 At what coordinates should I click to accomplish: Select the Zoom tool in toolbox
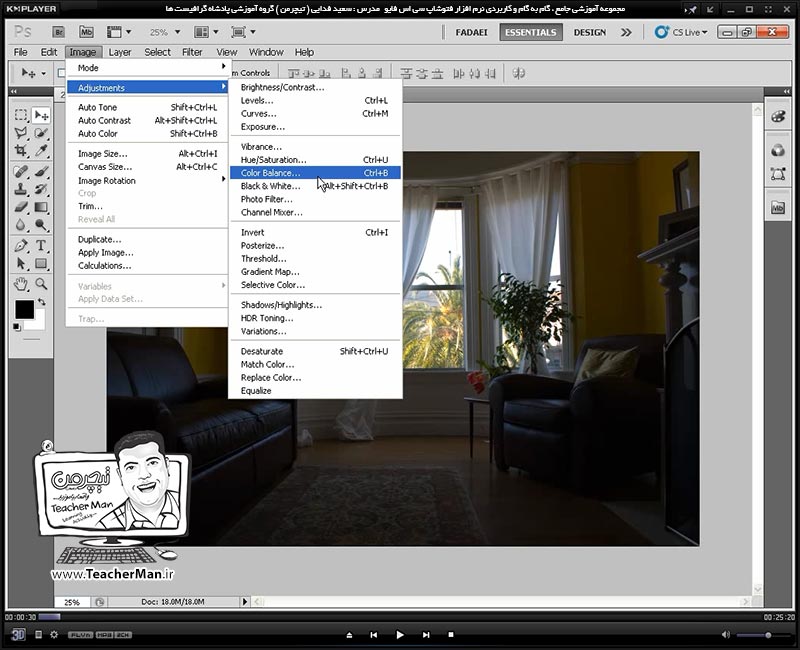point(41,284)
